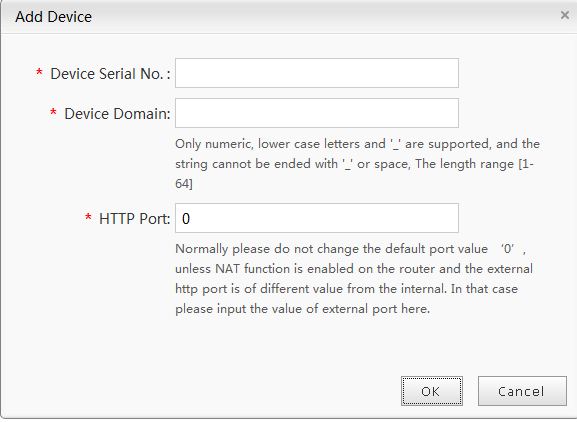Screen dimensions: 577x422
Task: Click the red asterisk beside HTTP Port
Action: 88,217
